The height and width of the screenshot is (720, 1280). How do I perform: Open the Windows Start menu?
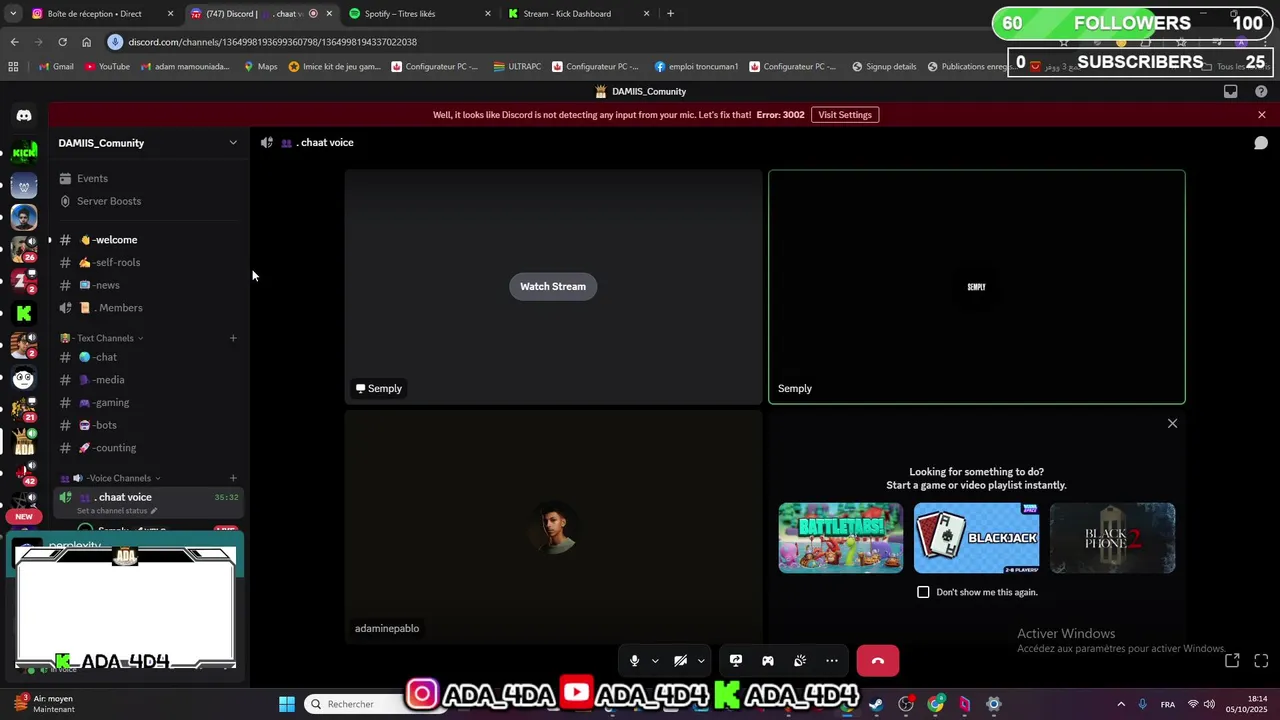(287, 704)
